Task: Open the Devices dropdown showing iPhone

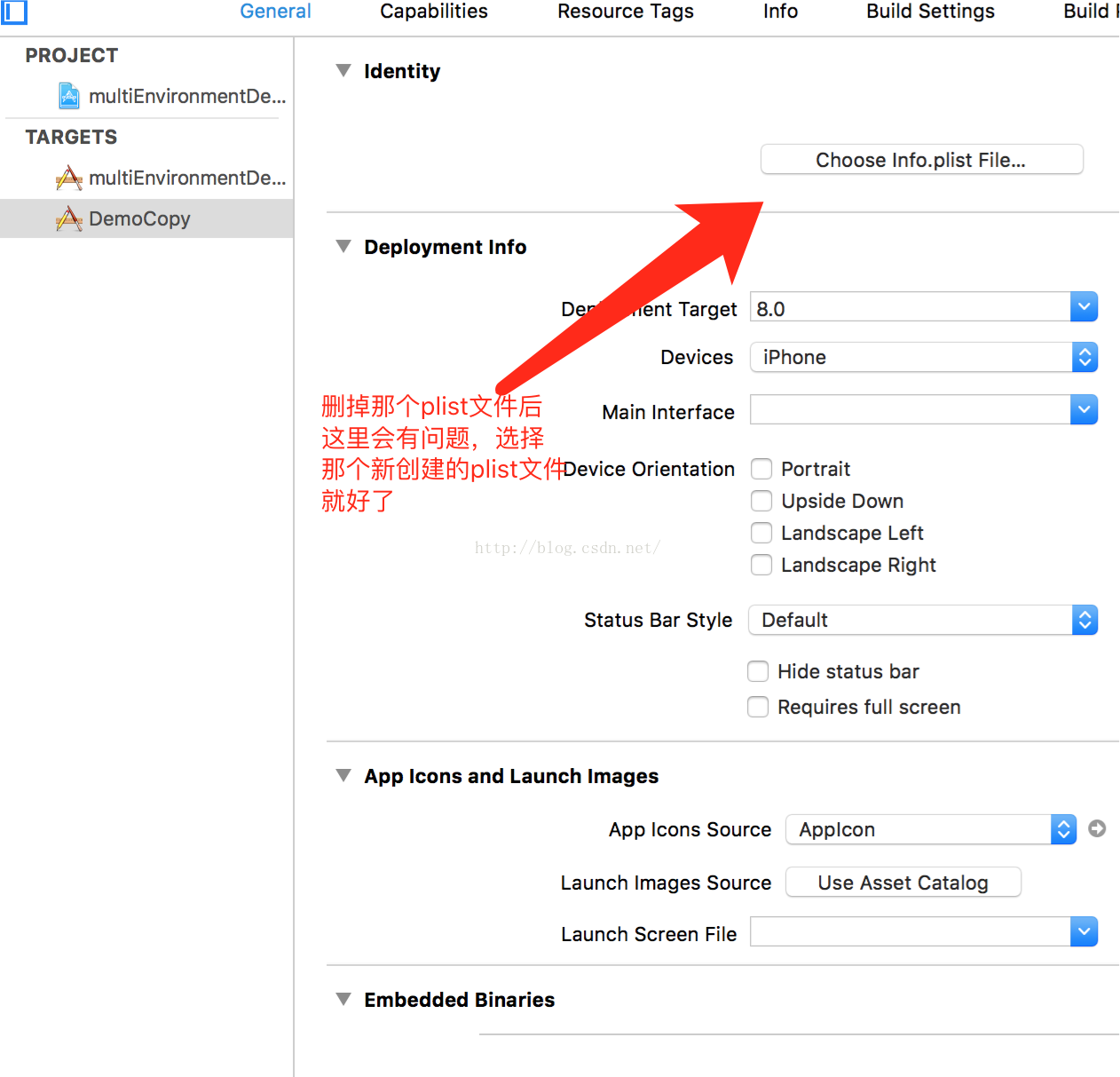Action: tap(923, 357)
